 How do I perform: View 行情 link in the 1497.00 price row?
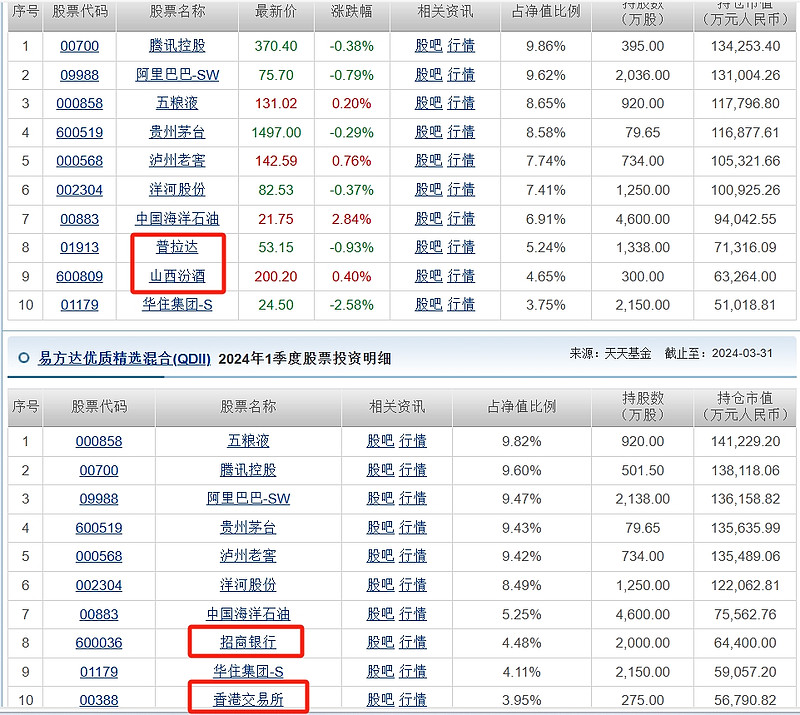461,133
